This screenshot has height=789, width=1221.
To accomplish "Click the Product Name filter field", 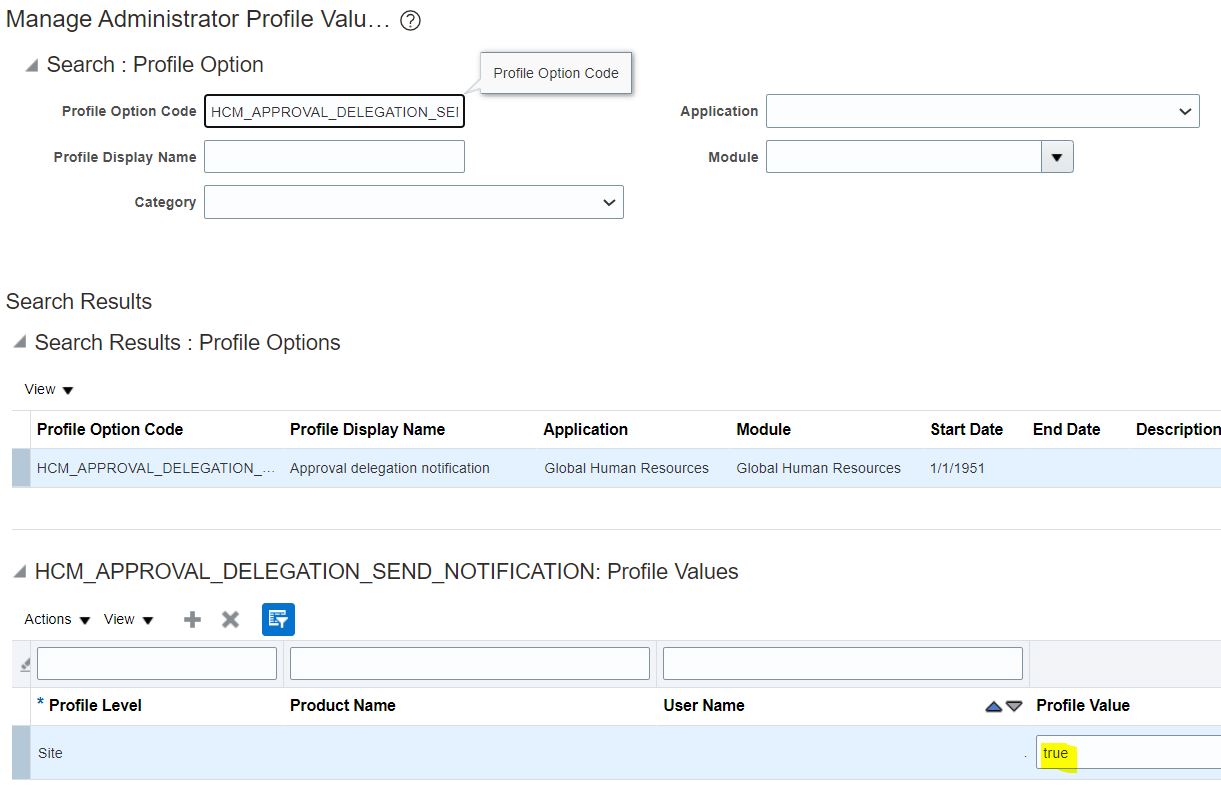I will (x=470, y=664).
